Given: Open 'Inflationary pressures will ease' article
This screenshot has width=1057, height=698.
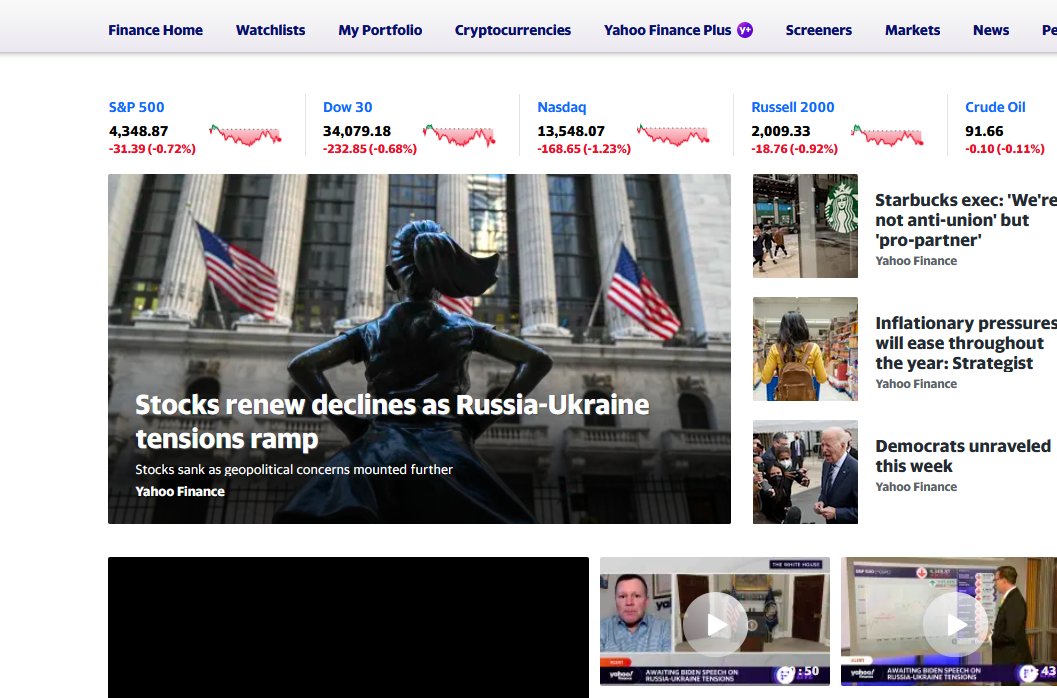Looking at the screenshot, I should pos(965,343).
